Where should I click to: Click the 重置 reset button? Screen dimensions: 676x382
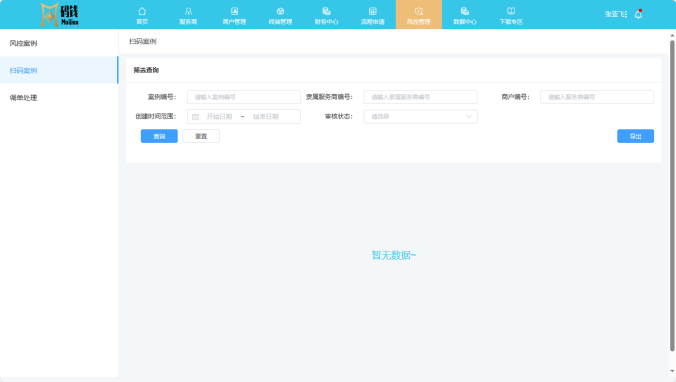[201, 136]
